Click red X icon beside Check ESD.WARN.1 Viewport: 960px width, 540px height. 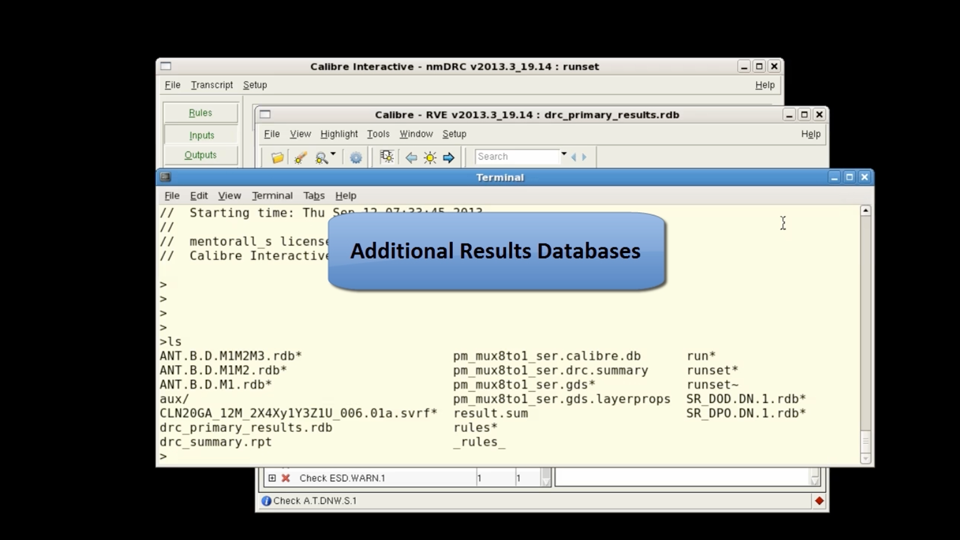coord(285,478)
